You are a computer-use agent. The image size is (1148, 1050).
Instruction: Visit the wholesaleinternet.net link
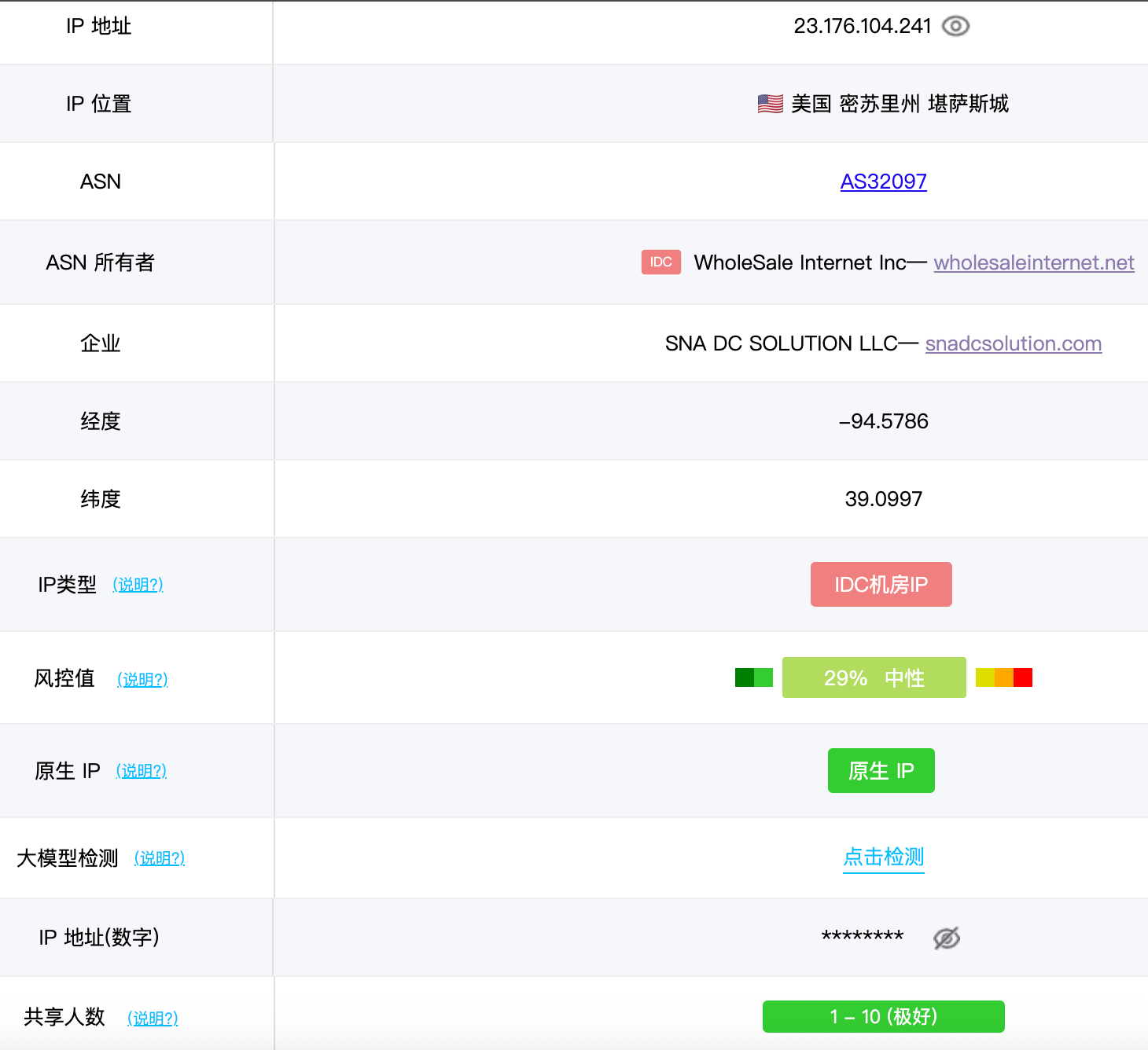(1033, 262)
